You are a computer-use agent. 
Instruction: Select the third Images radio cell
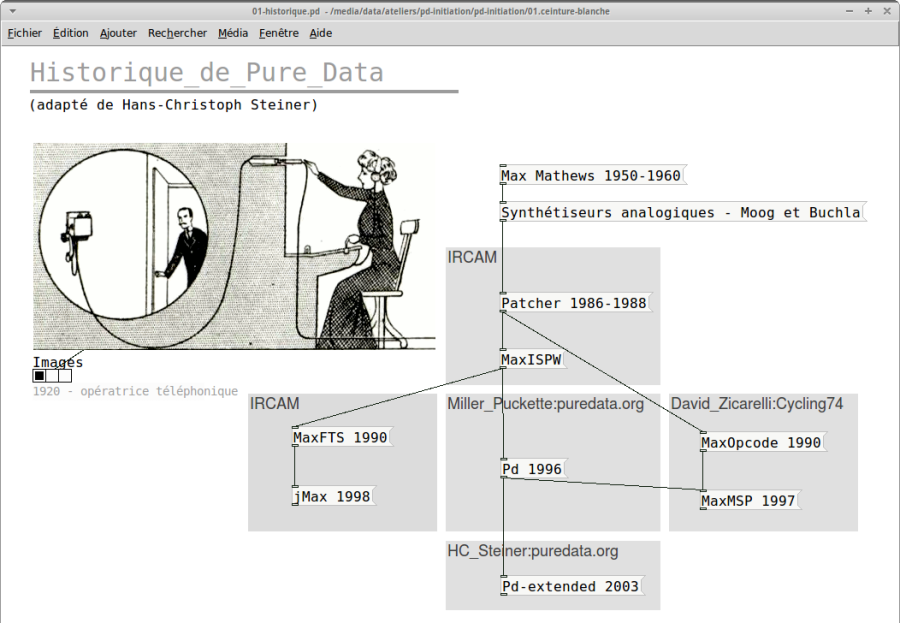pyautogui.click(x=65, y=376)
